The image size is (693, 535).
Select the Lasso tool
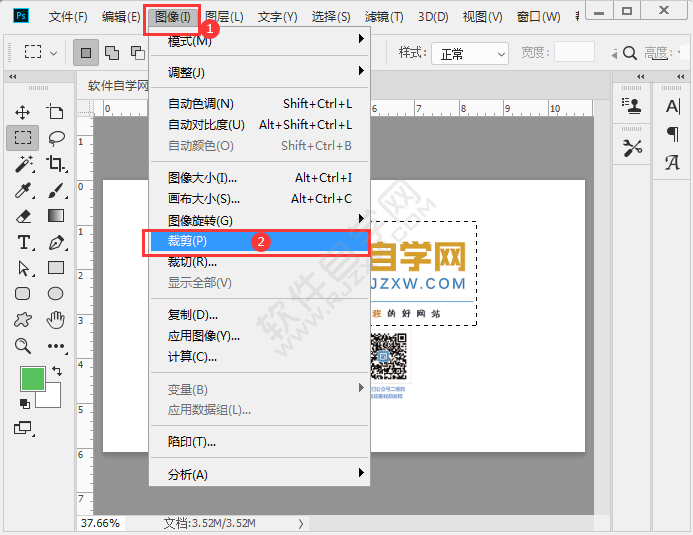click(x=56, y=138)
